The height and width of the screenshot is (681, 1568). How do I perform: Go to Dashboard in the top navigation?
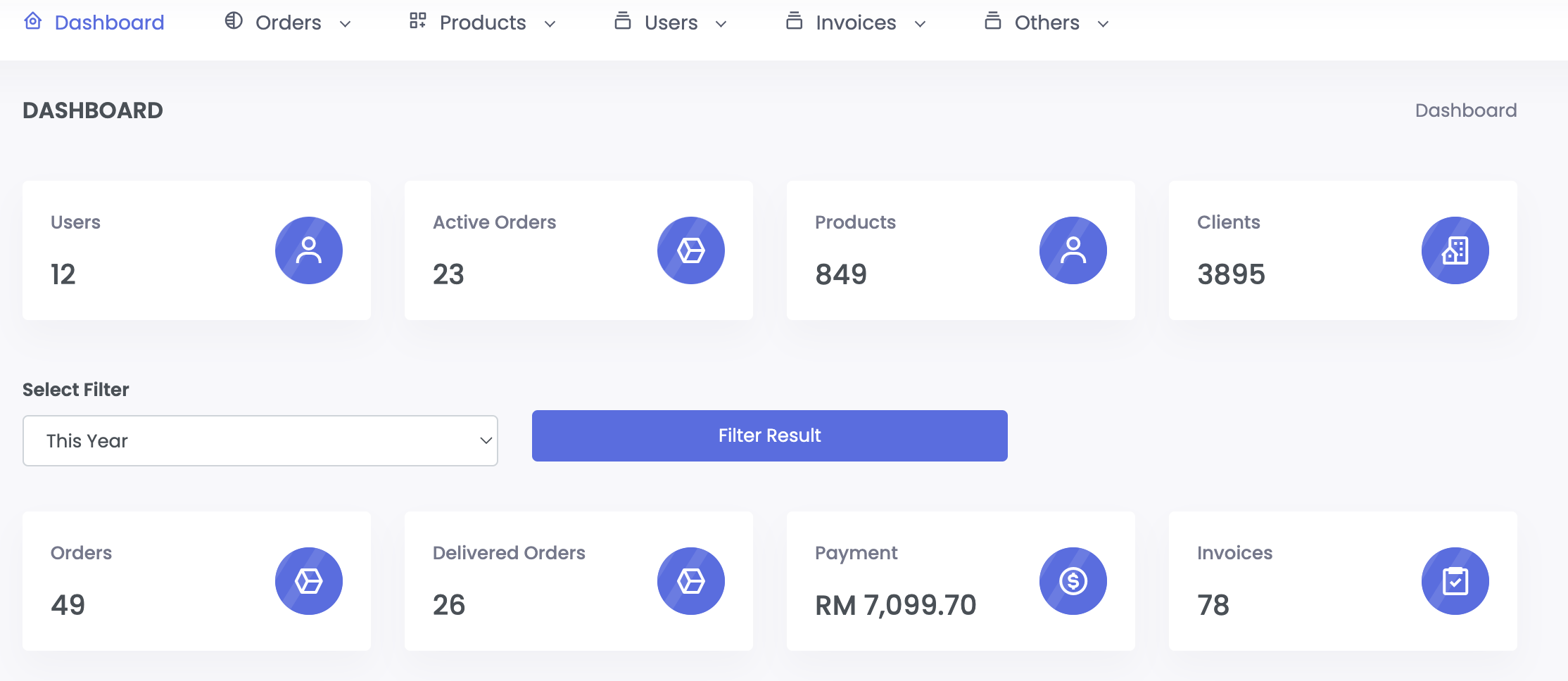(109, 23)
